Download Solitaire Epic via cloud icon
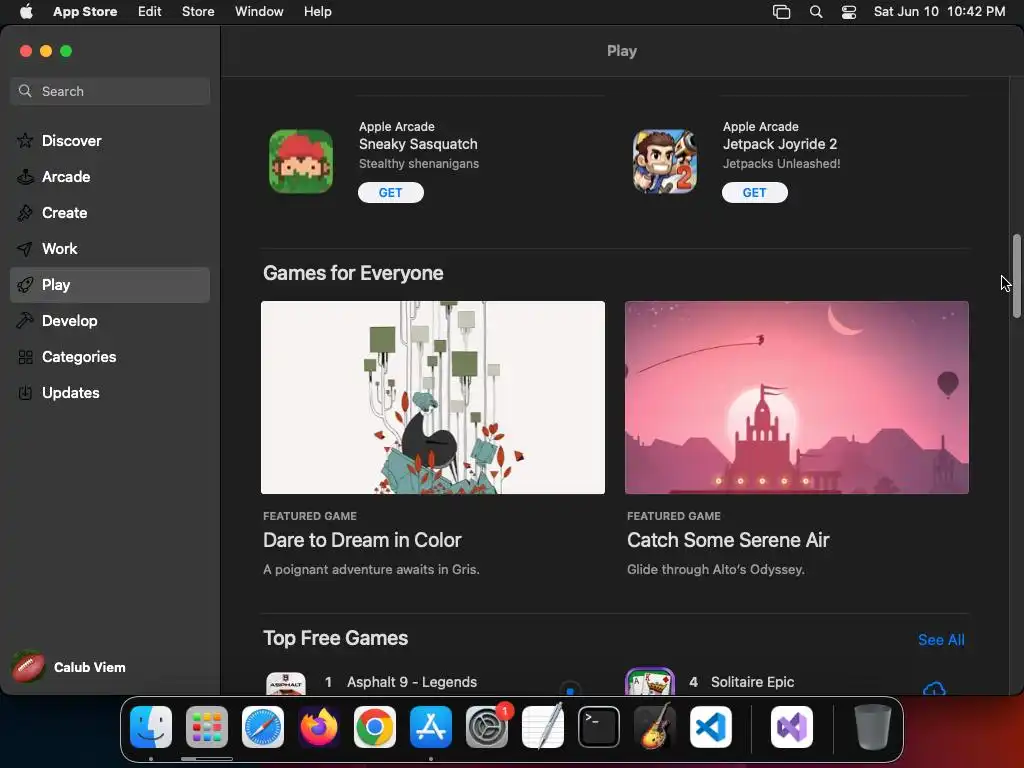 935,688
